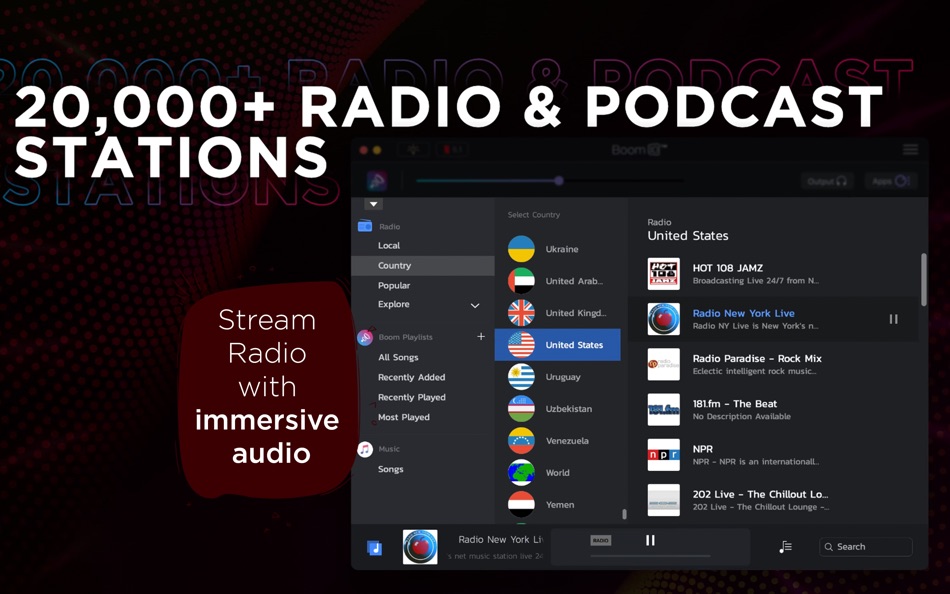The width and height of the screenshot is (950, 594).
Task: Click the Uruguay country name
Action: (563, 377)
